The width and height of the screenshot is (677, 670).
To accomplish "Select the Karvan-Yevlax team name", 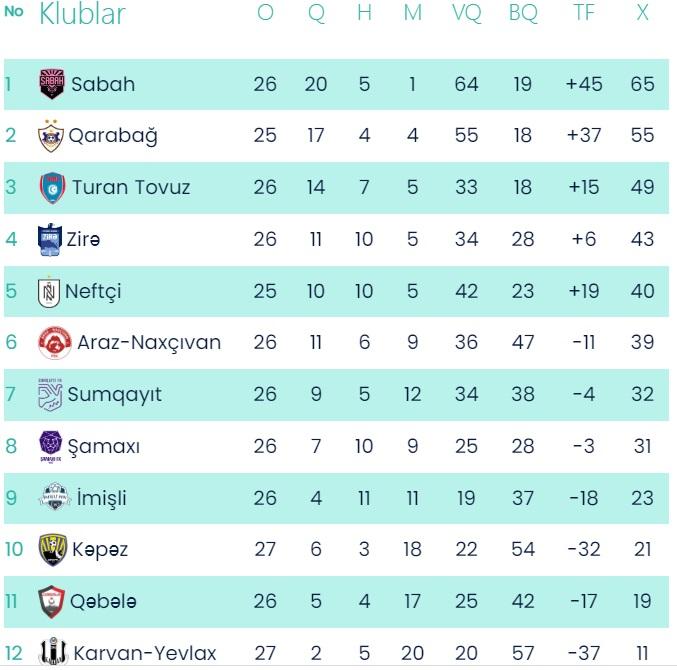I will click(145, 653).
